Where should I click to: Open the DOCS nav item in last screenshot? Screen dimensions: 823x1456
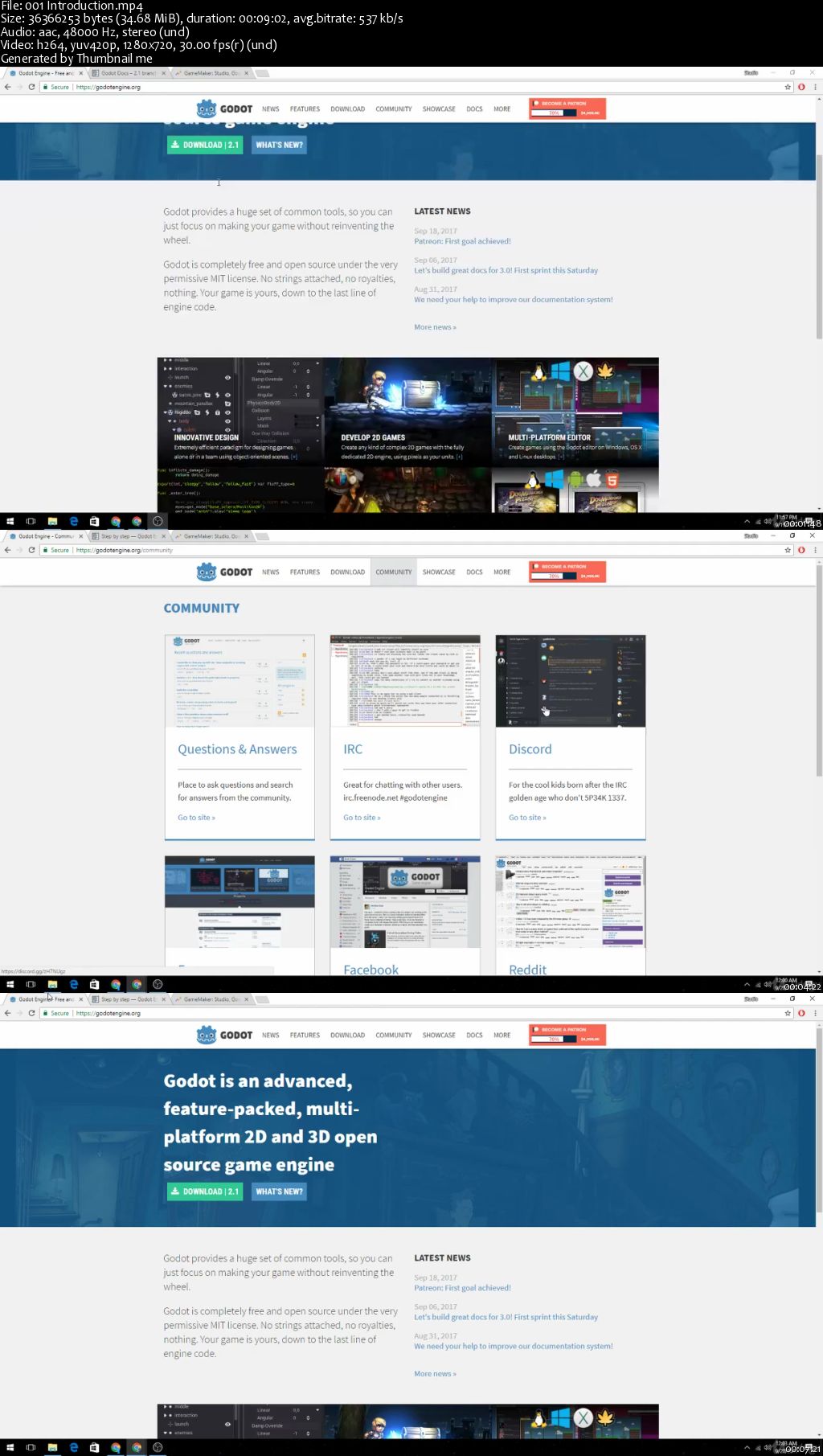tap(474, 1035)
